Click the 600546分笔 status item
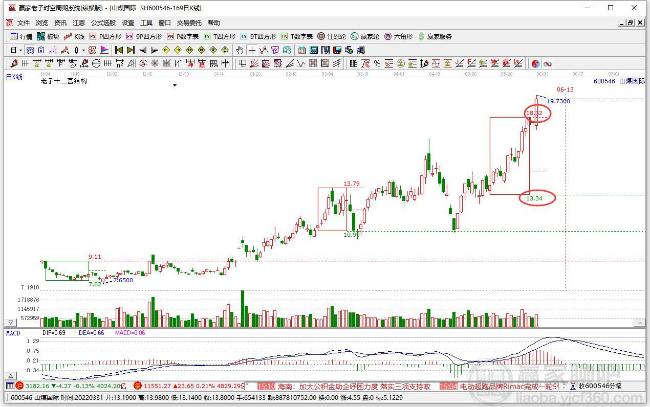 click(599, 386)
